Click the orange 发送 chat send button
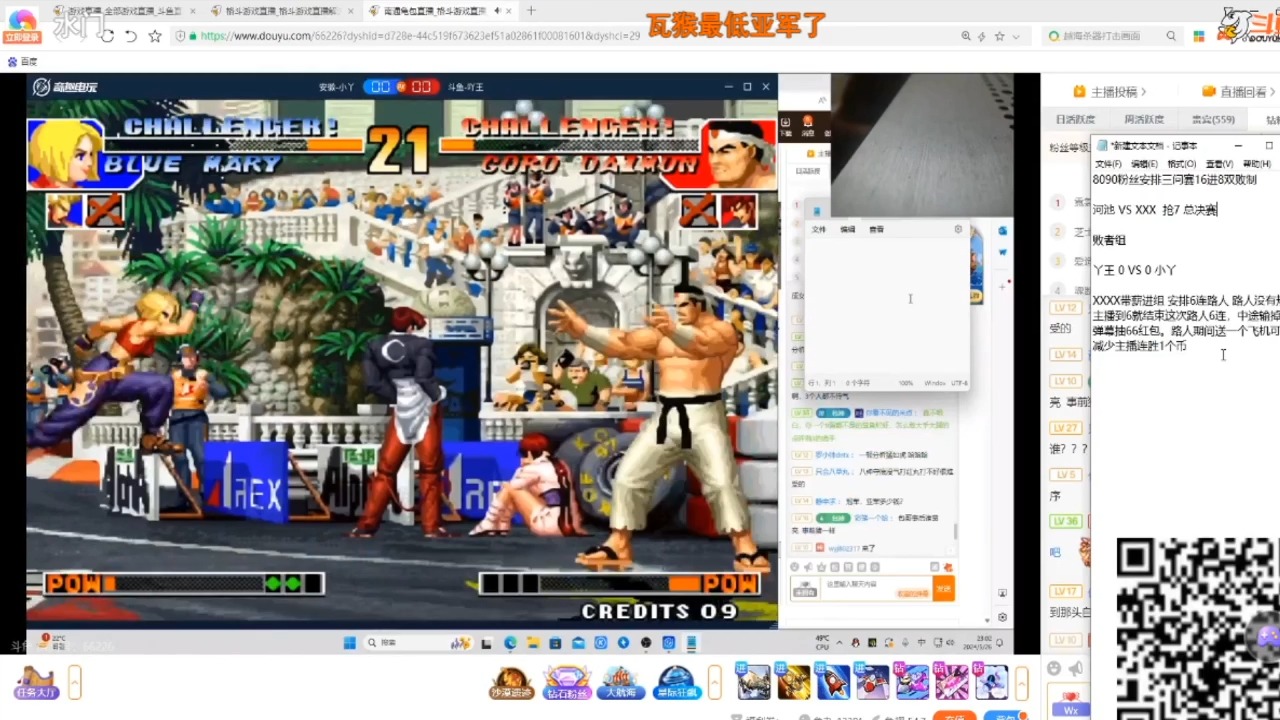1280x720 pixels. (943, 589)
